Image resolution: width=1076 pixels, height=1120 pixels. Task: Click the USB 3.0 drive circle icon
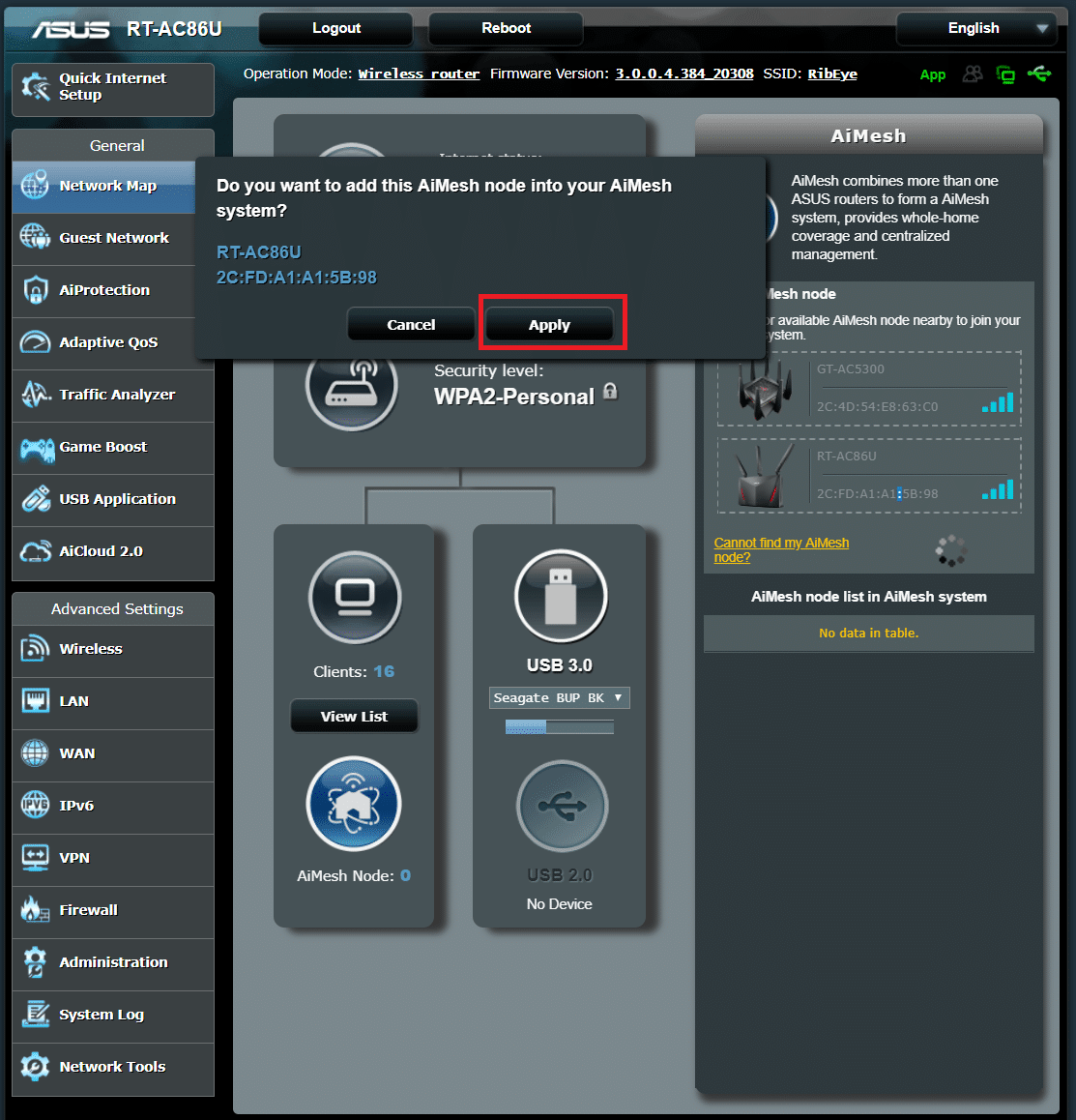[562, 596]
